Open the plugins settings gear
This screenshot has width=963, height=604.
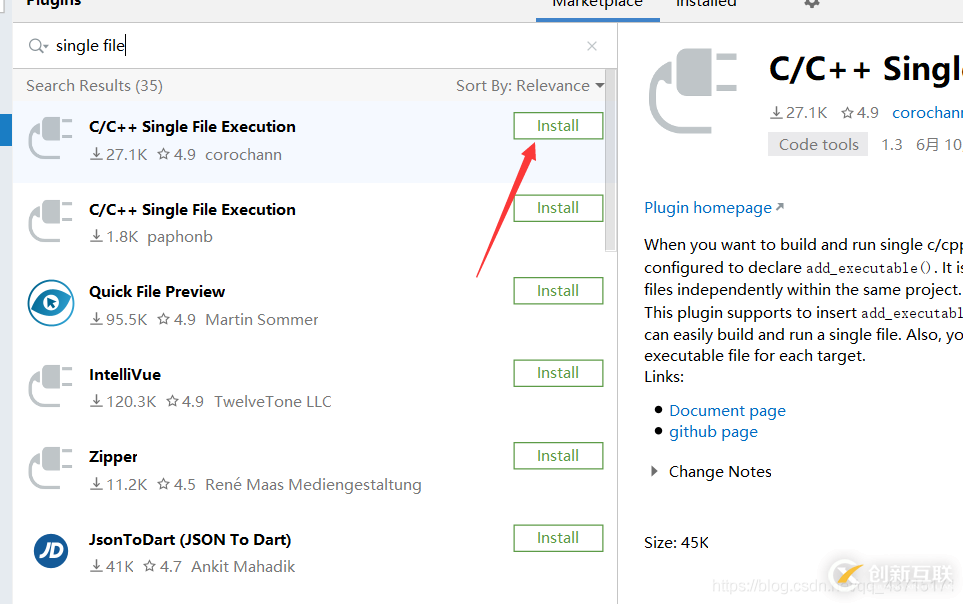812,4
